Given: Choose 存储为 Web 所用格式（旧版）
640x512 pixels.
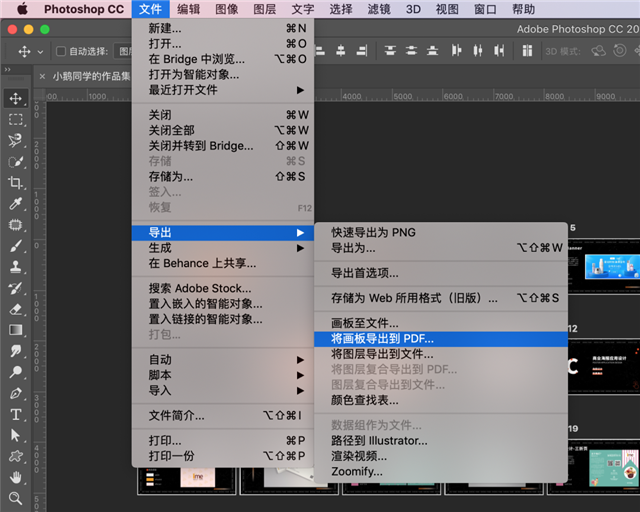Looking at the screenshot, I should click(x=441, y=298).
